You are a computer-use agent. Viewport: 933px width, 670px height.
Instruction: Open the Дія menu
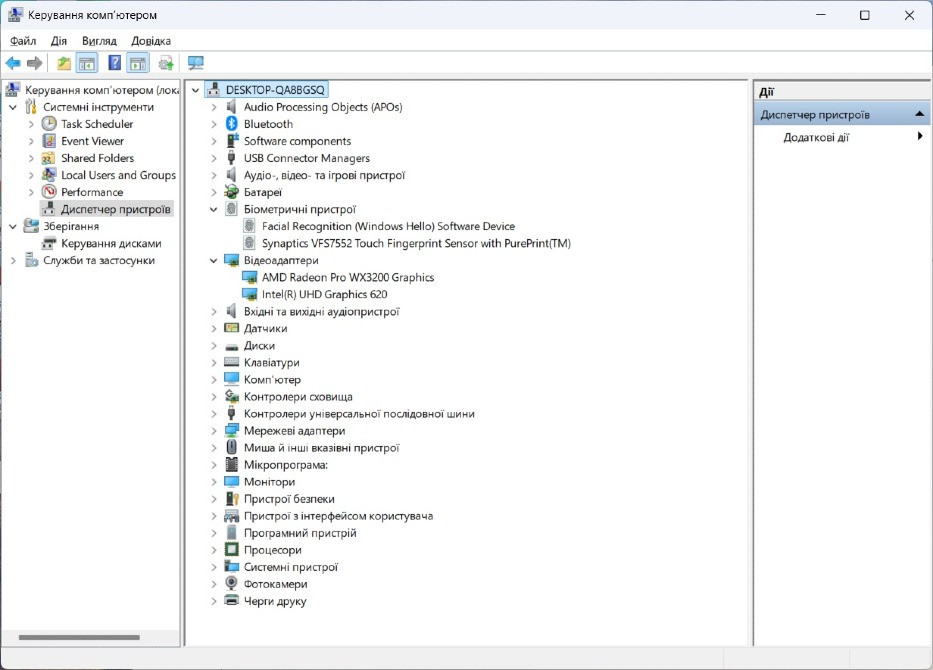tap(59, 41)
